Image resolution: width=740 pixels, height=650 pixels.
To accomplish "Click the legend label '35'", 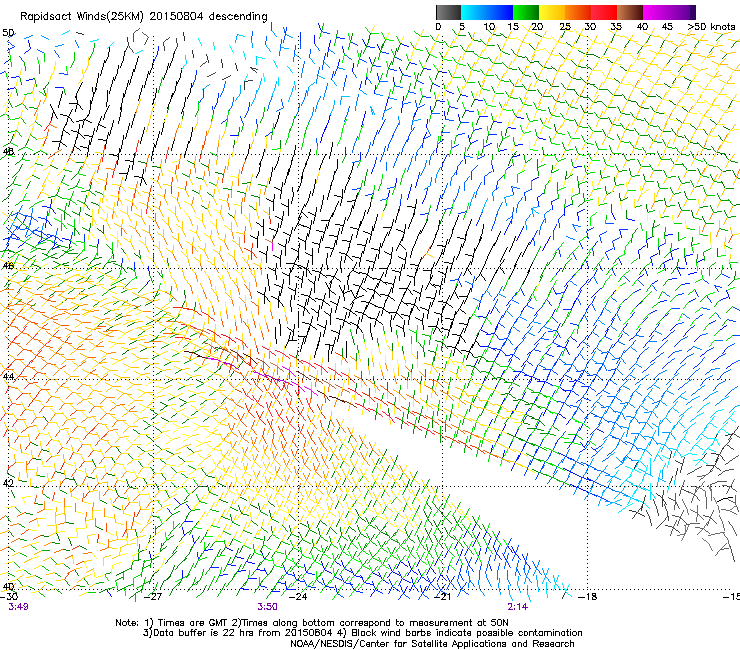I will pos(616,27).
